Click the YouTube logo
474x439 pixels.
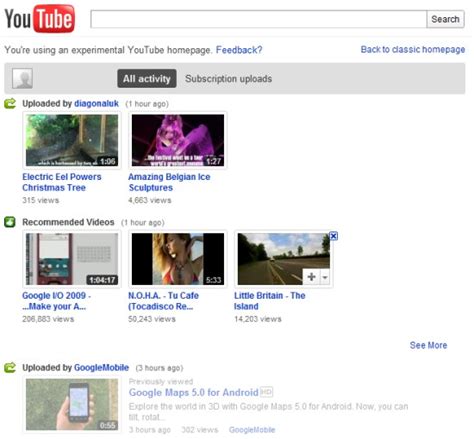39,19
